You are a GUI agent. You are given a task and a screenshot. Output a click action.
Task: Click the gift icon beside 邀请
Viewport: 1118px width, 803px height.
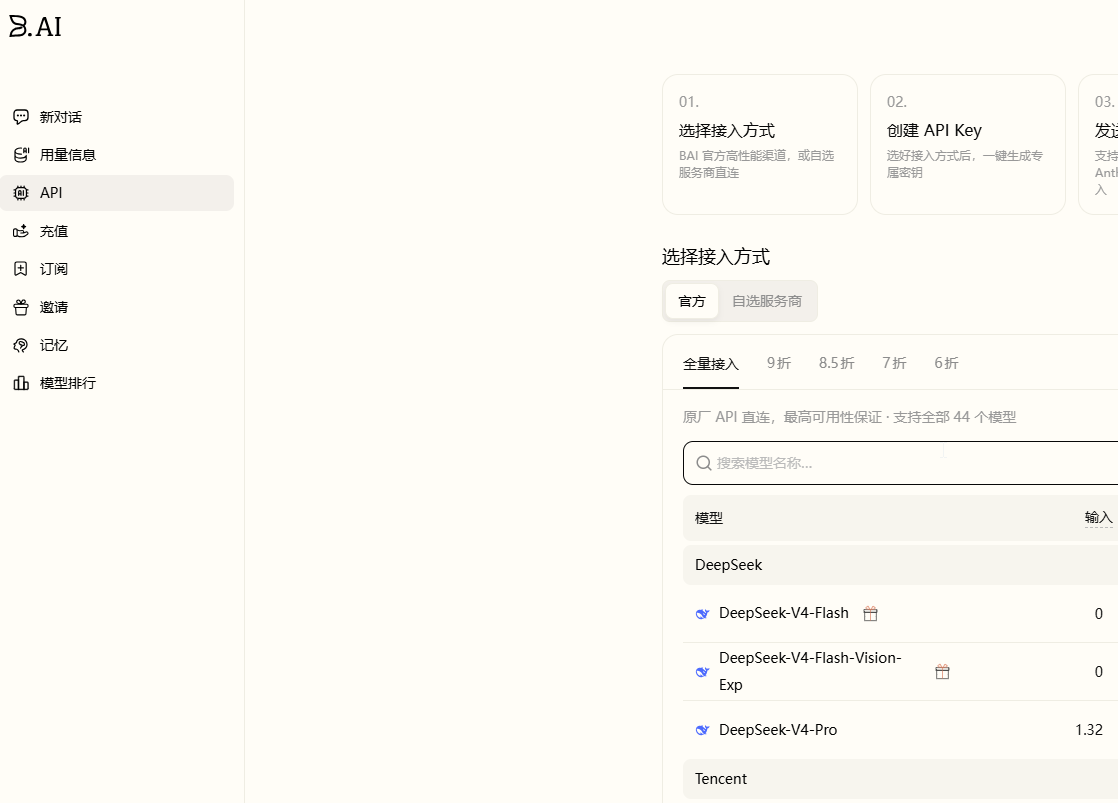point(21,307)
